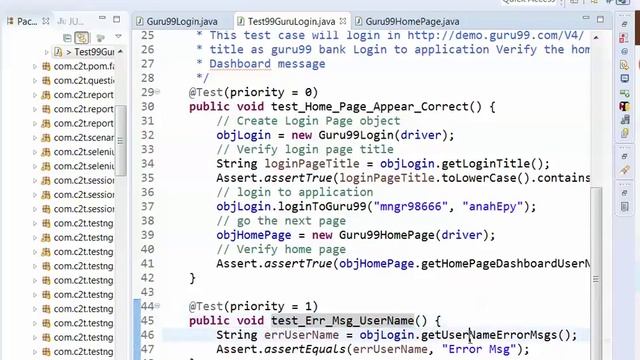Click the test_Home_Page_Appear_Correct method name
Screen dimensions: 640x360
[x=370, y=107]
